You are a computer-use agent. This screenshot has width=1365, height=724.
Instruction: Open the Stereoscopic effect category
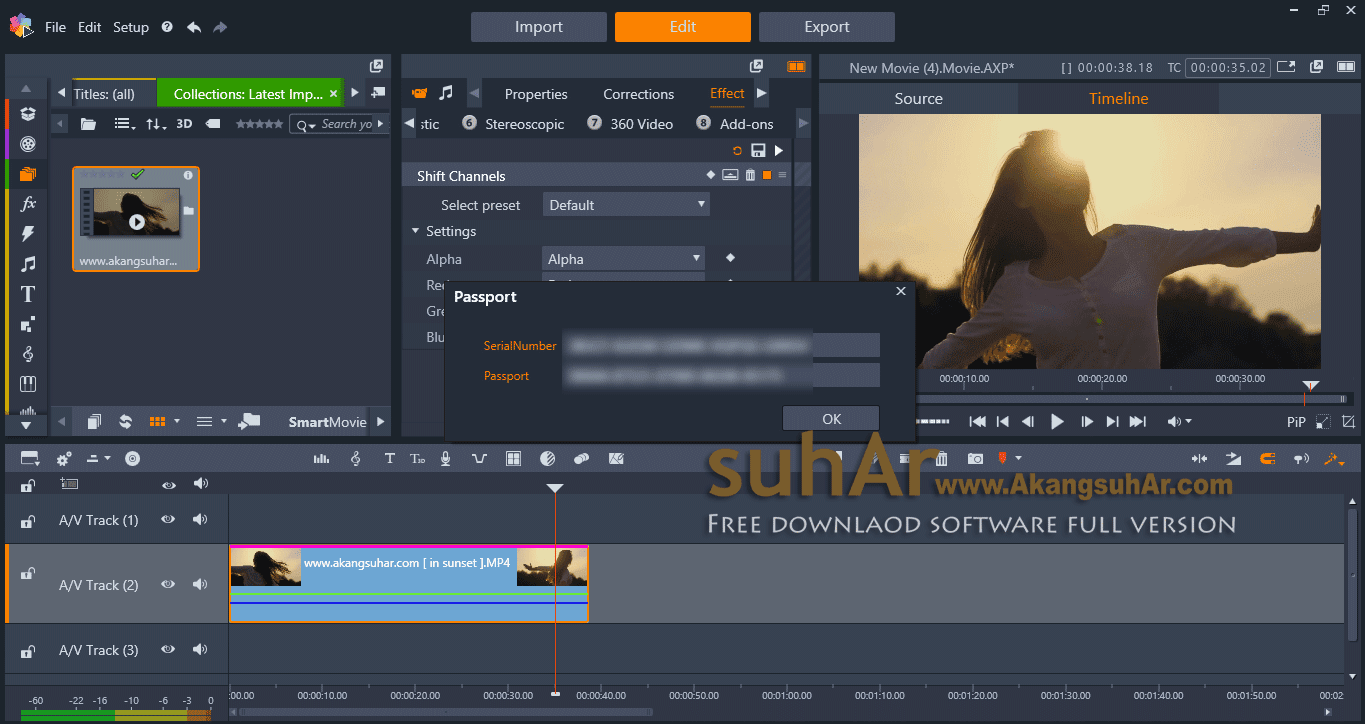[513, 124]
